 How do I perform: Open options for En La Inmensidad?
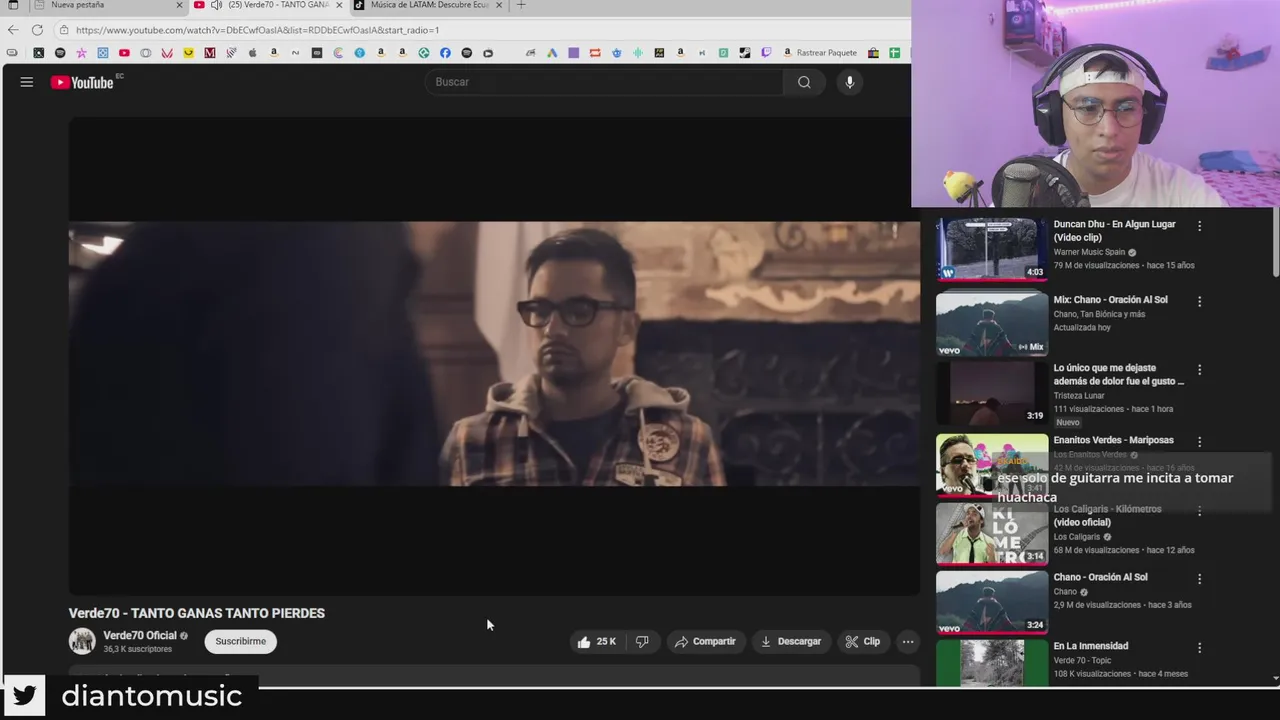pyautogui.click(x=1199, y=647)
